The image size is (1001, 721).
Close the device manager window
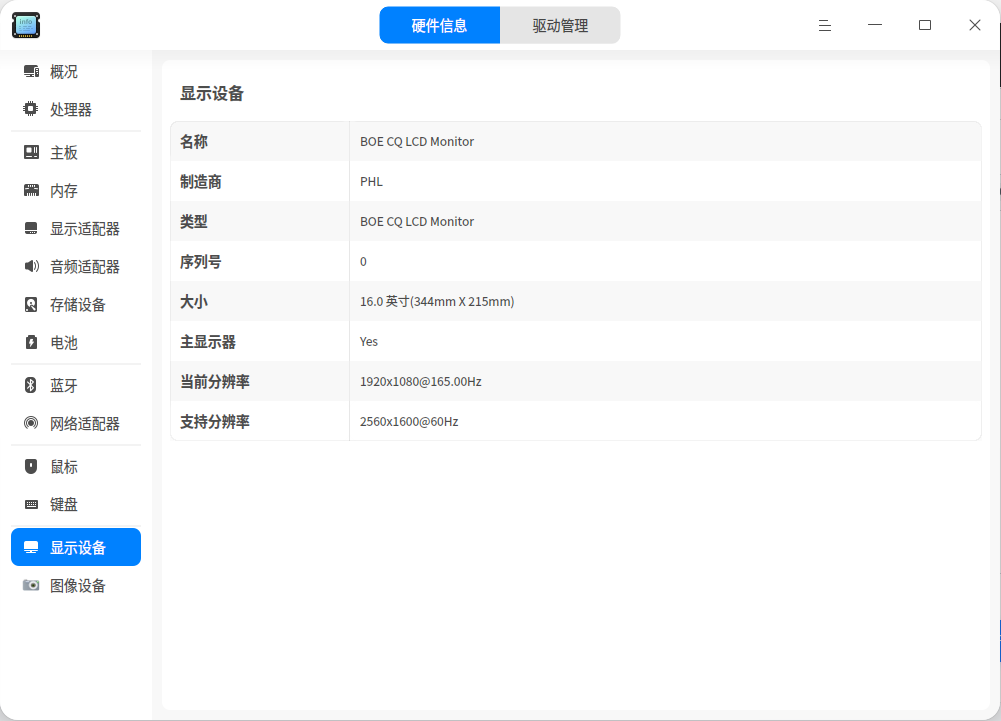pyautogui.click(x=974, y=26)
